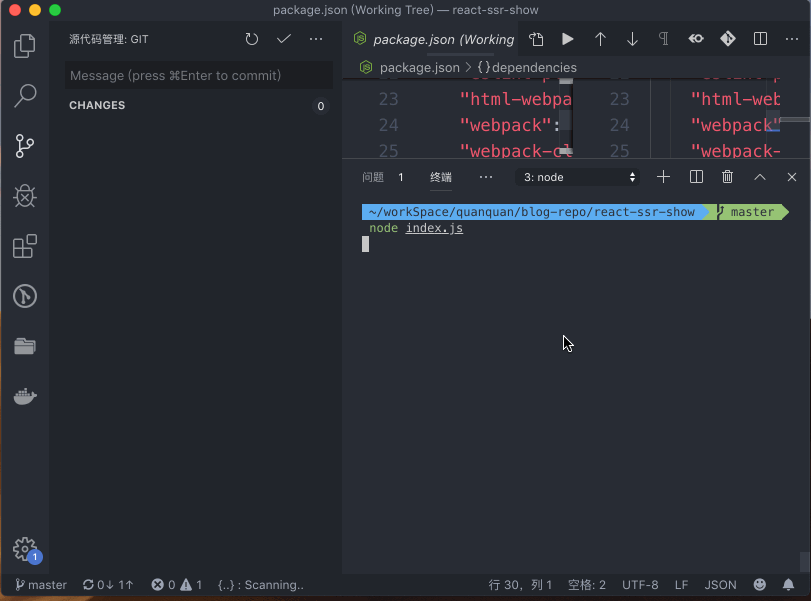
Task: Open the Explorer view in the activity bar
Action: tap(24, 46)
